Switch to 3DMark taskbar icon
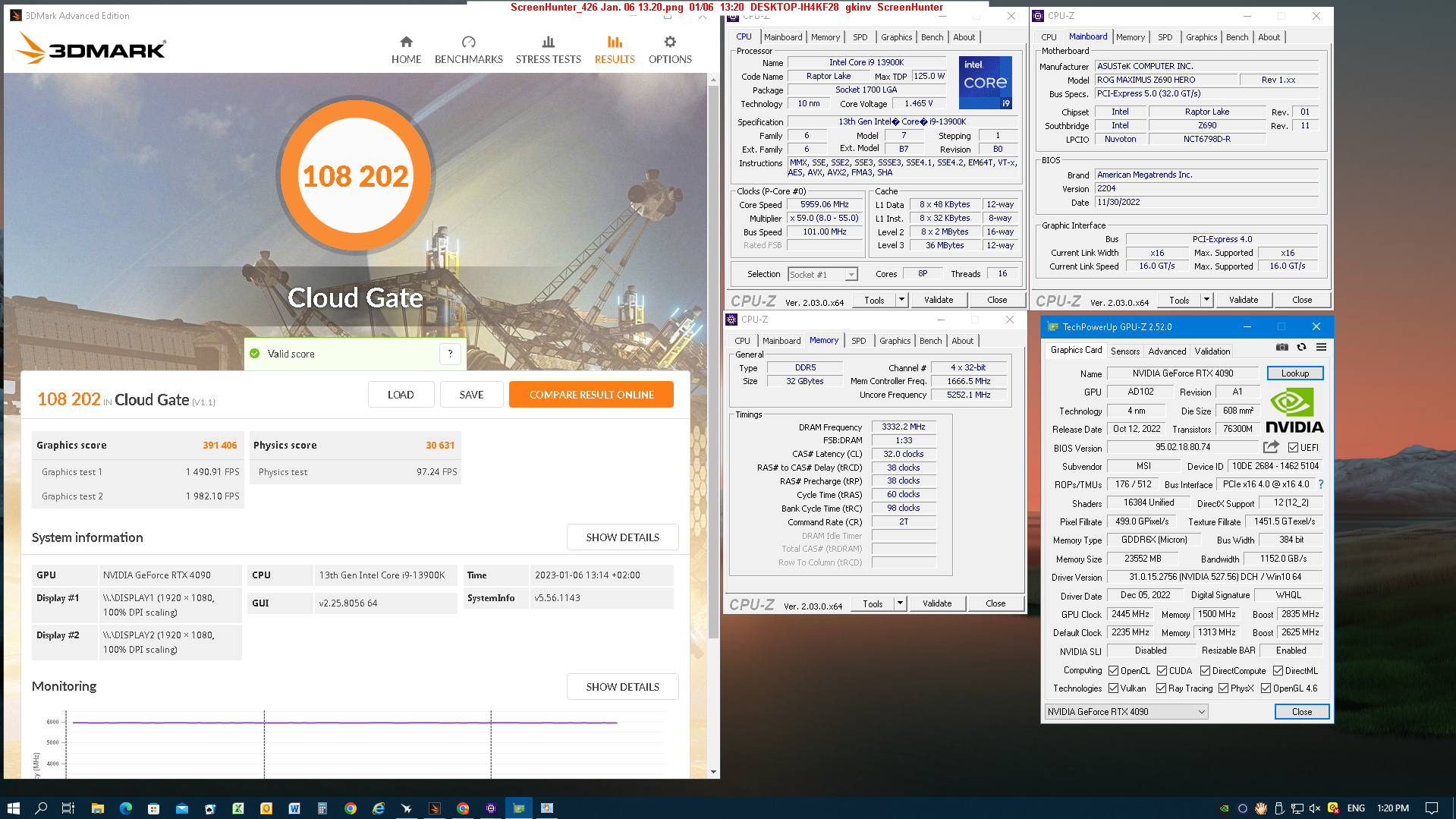 click(435, 808)
